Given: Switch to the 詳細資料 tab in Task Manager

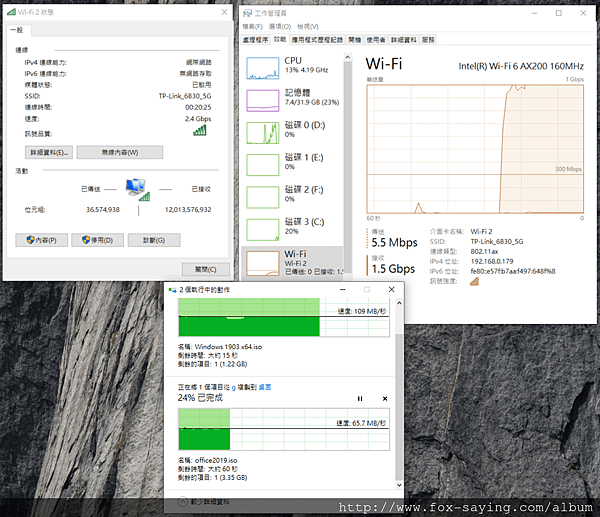Looking at the screenshot, I should click(404, 40).
